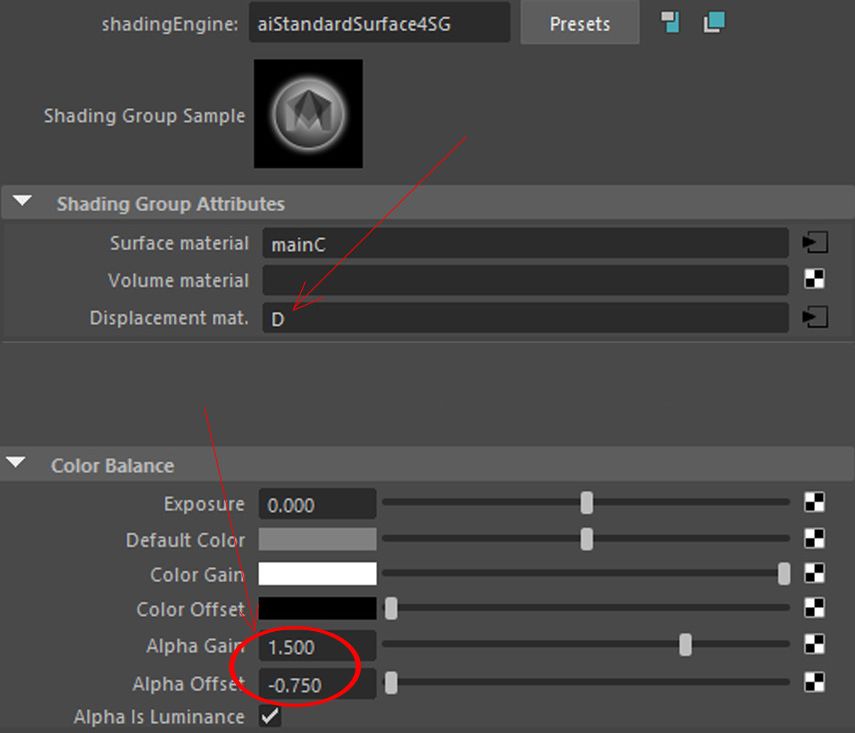
Task: Click the Volume material checker map icon
Action: click(x=815, y=280)
